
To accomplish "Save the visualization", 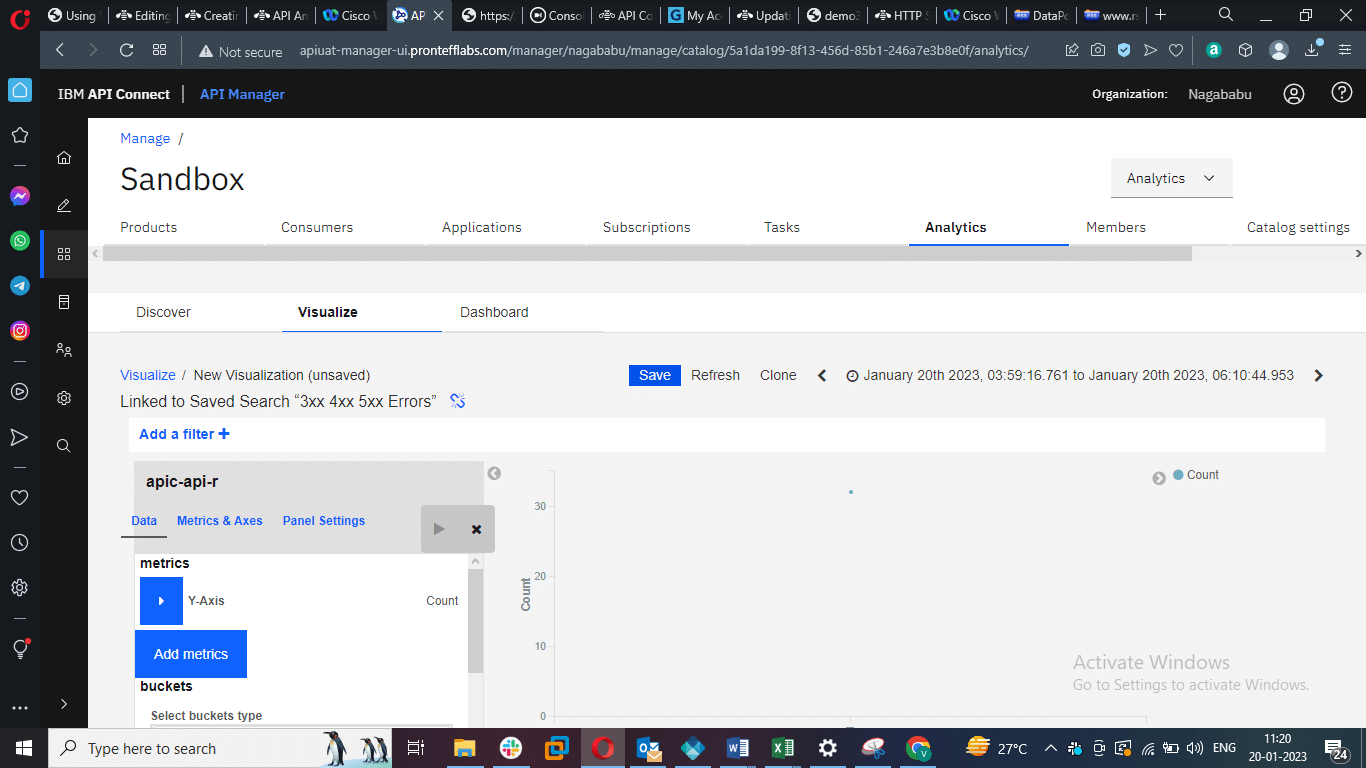I will (x=655, y=375).
